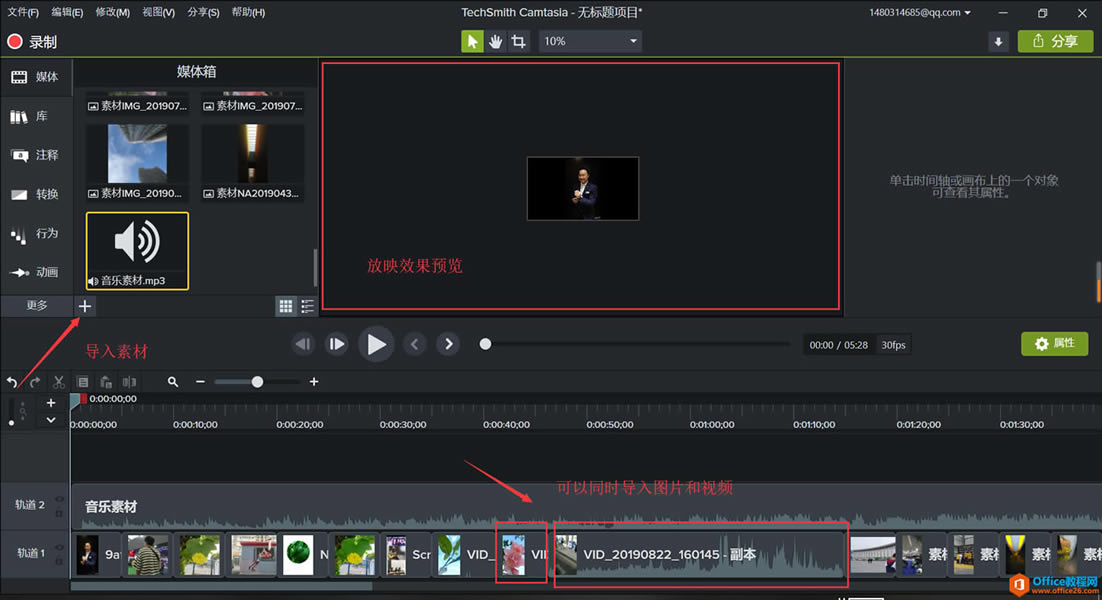The image size is (1102, 600).
Task: Expand the 更多 tools entry
Action: 37,306
